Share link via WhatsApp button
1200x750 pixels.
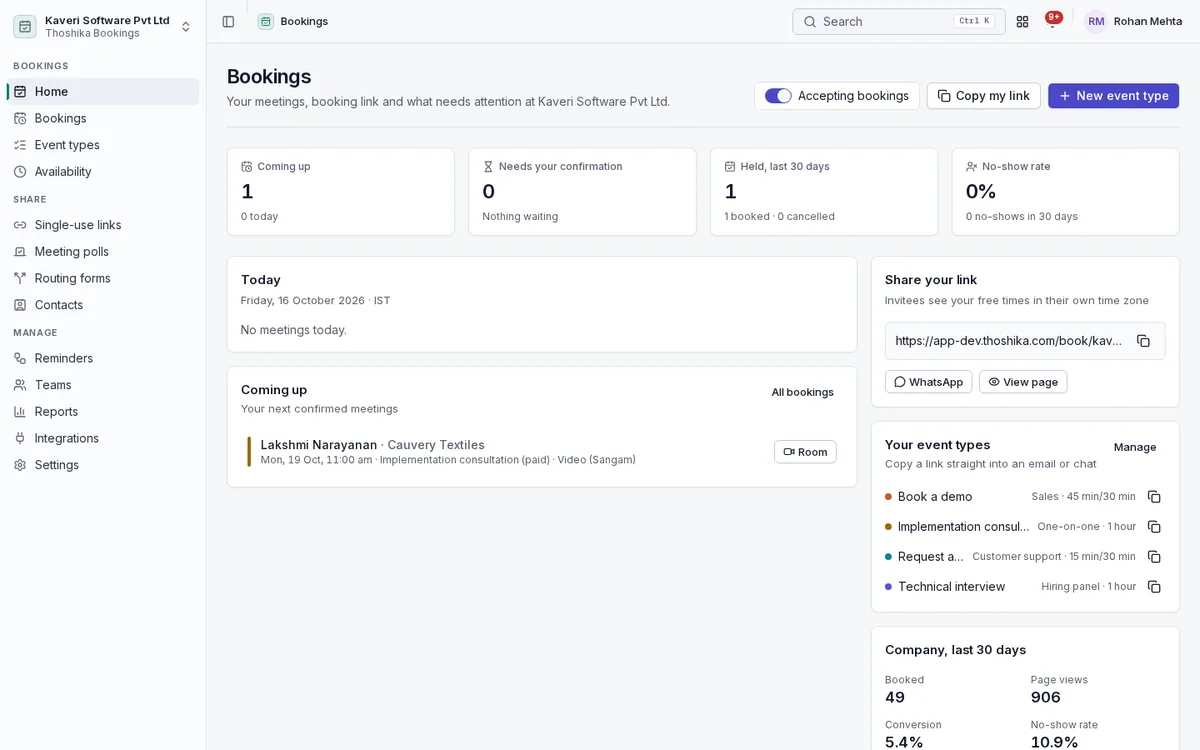(928, 382)
